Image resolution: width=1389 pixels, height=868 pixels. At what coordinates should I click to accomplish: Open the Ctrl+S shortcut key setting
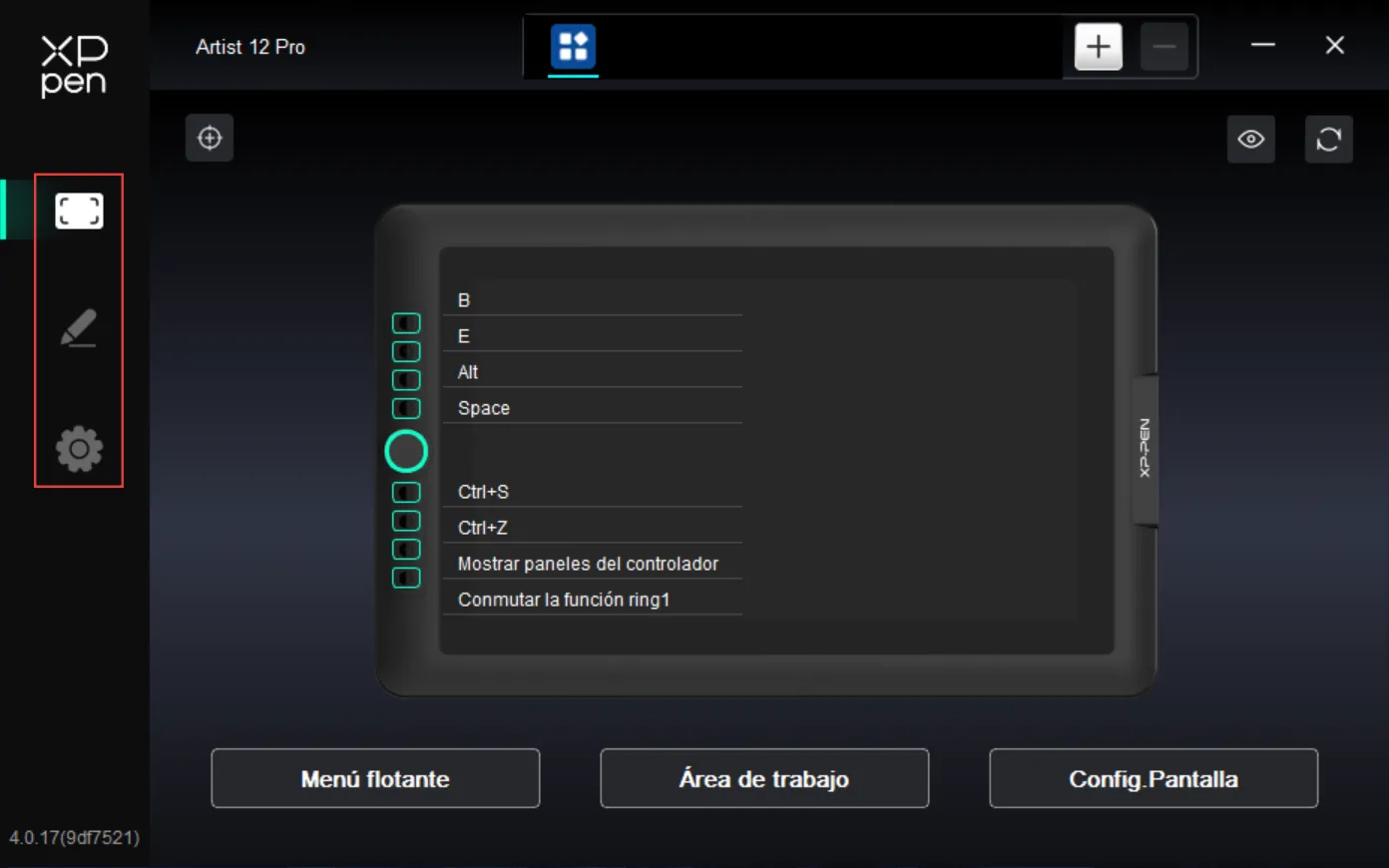point(593,491)
